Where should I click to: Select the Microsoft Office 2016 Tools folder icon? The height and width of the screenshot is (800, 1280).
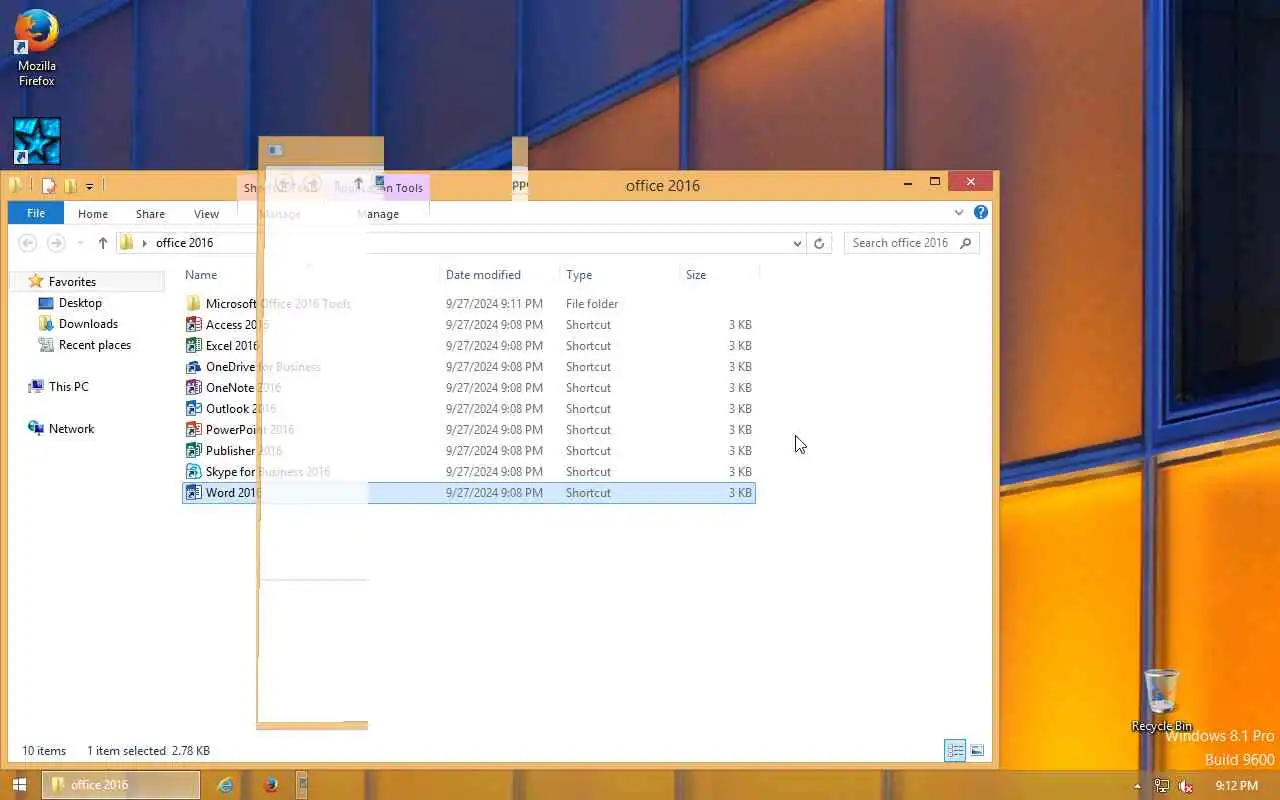coord(194,304)
